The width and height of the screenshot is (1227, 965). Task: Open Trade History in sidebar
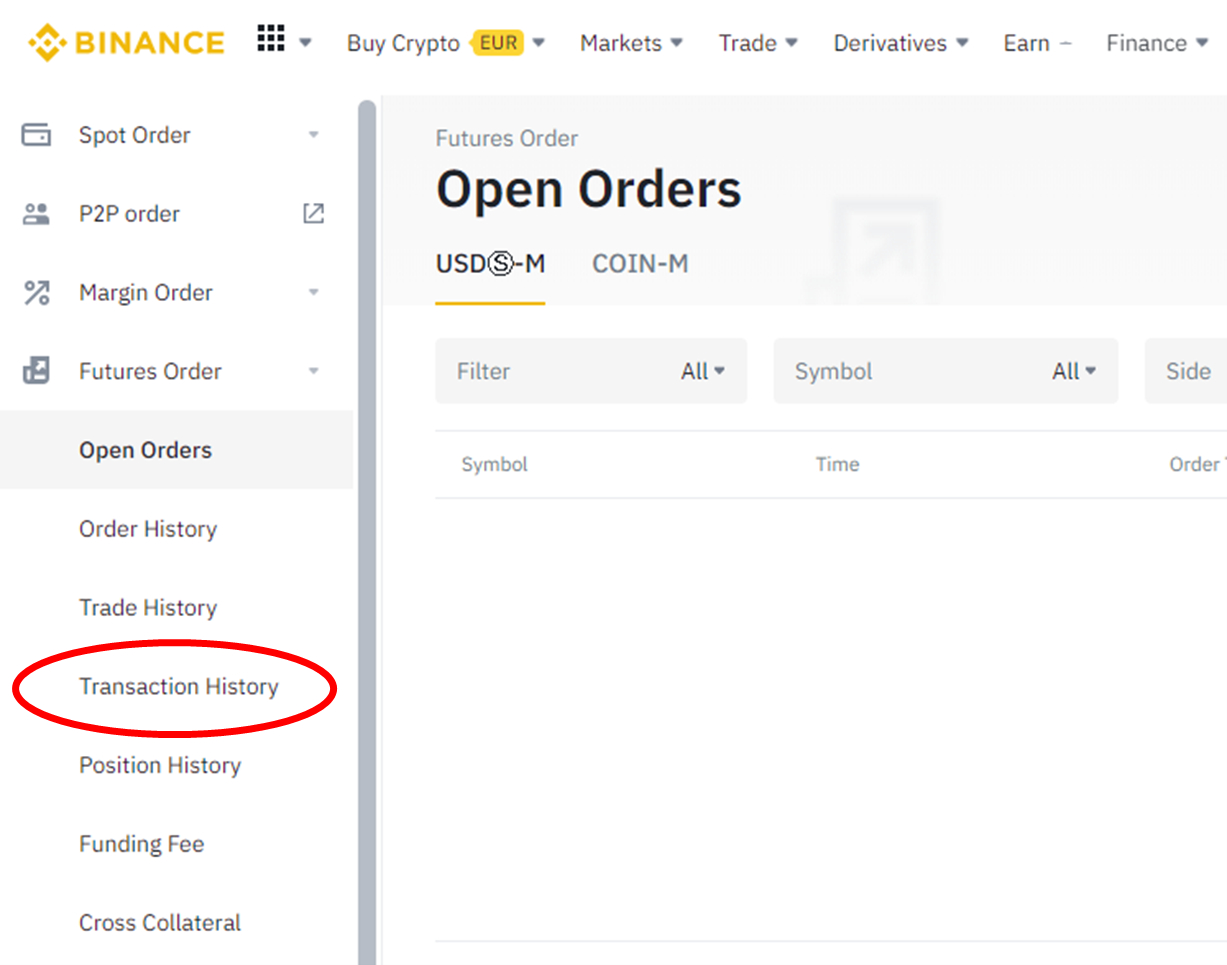(x=148, y=608)
